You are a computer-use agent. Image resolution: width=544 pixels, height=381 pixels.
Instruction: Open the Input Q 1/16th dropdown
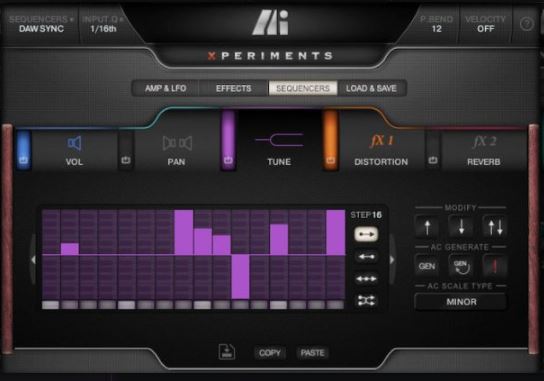point(103,24)
